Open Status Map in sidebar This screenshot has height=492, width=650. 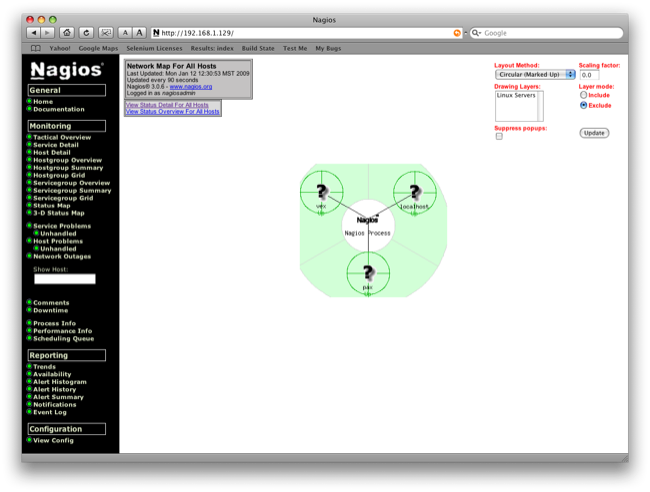[x=52, y=206]
